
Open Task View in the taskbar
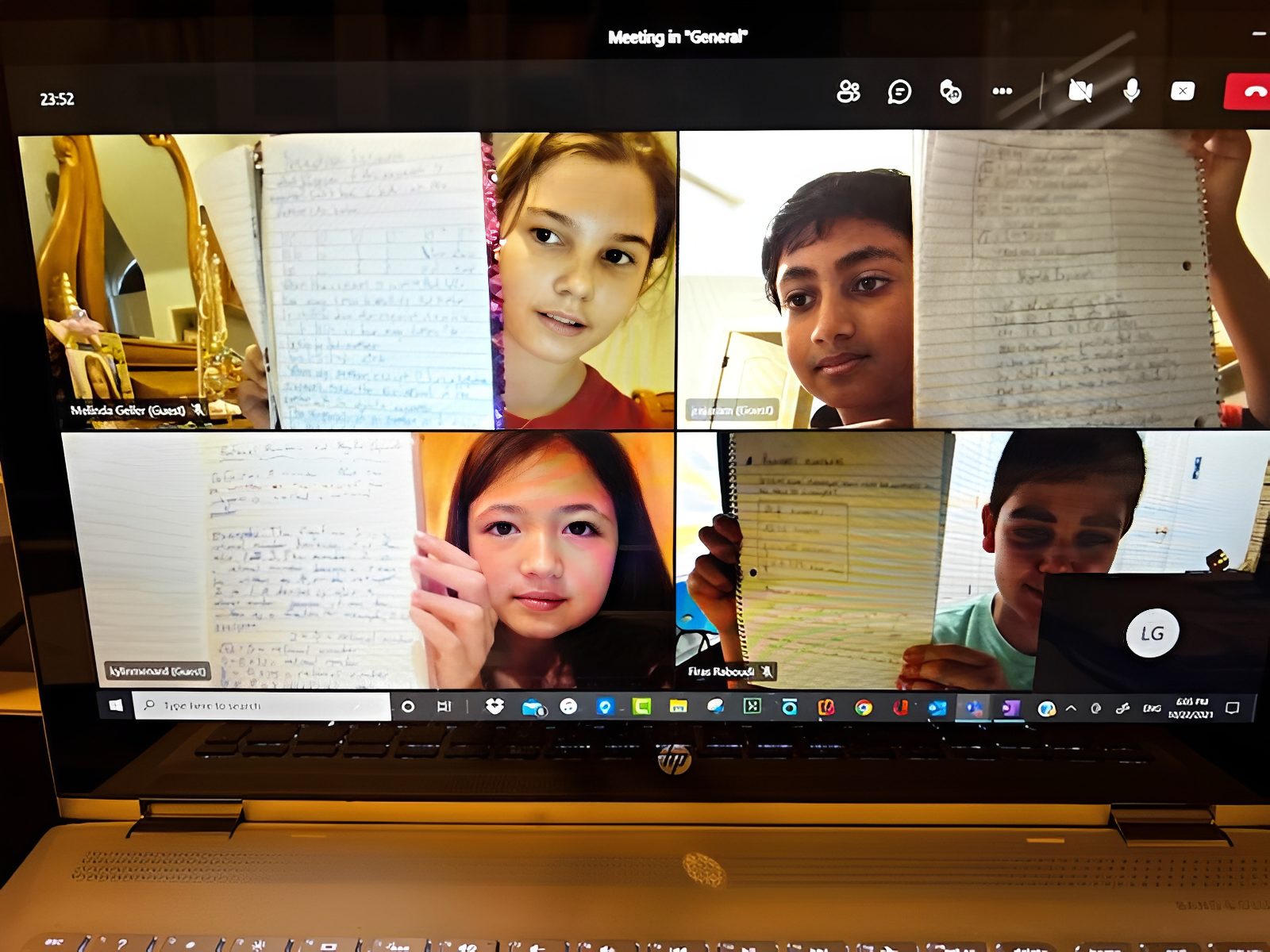(444, 706)
